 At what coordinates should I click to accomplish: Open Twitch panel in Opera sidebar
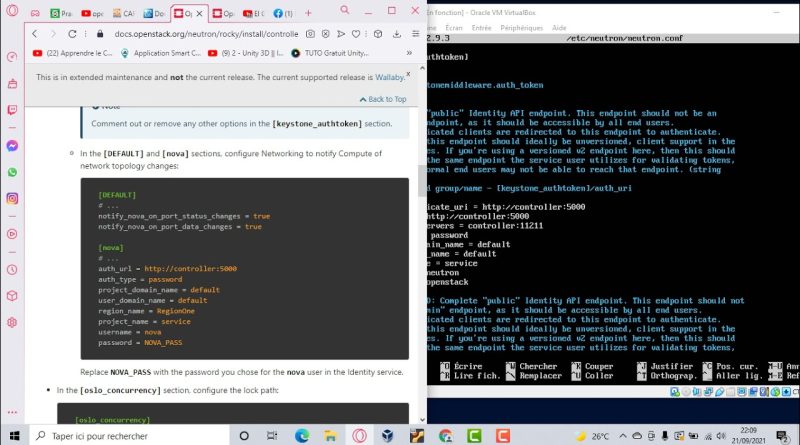pyautogui.click(x=12, y=110)
